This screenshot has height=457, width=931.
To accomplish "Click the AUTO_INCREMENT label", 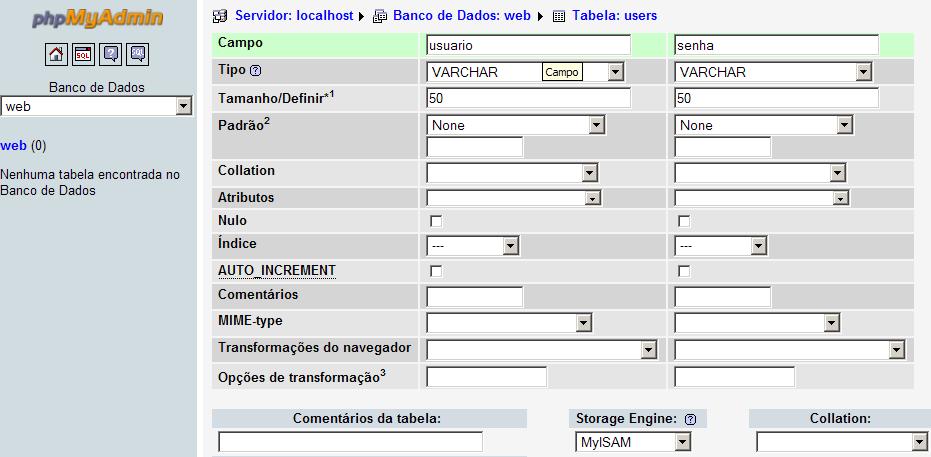I will 277,271.
